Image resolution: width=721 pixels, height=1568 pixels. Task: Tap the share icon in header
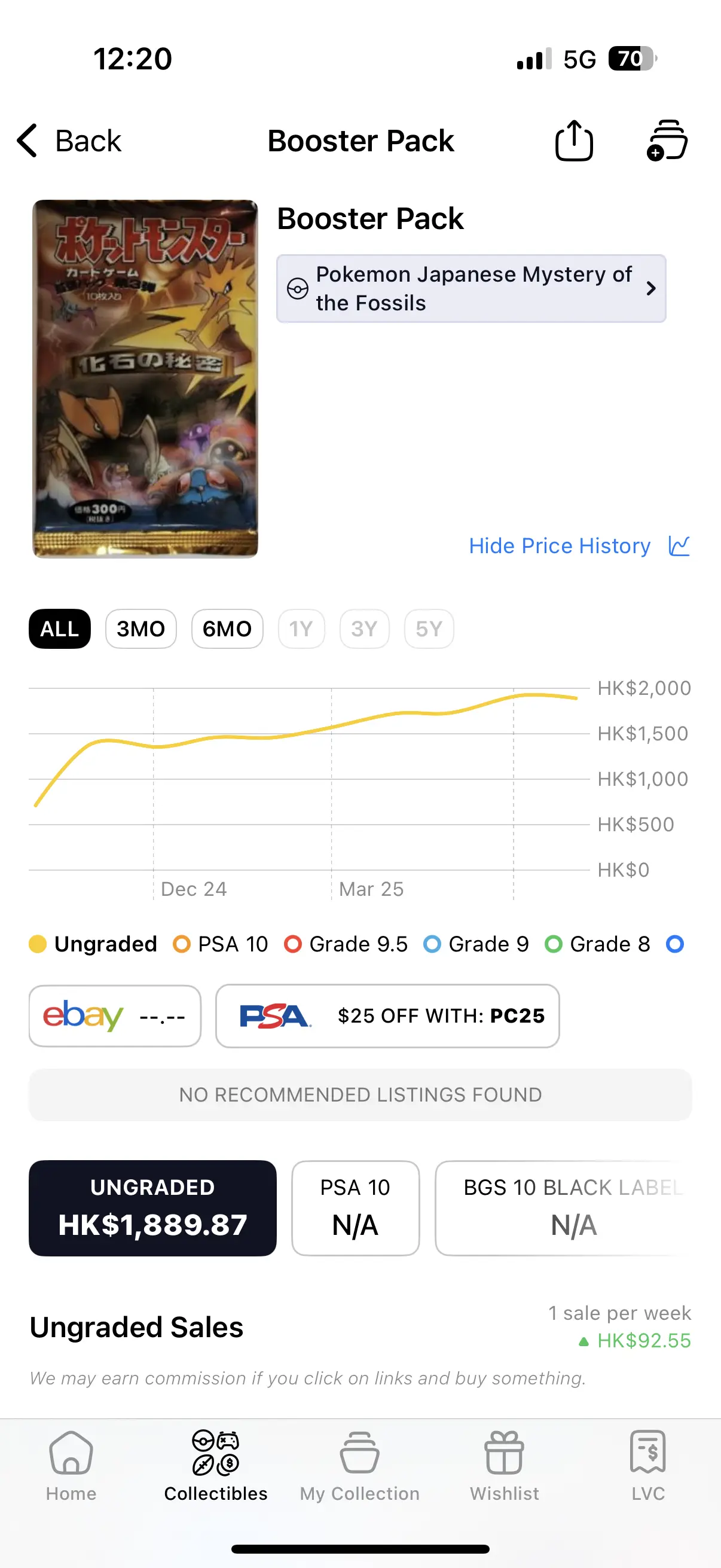point(574,141)
